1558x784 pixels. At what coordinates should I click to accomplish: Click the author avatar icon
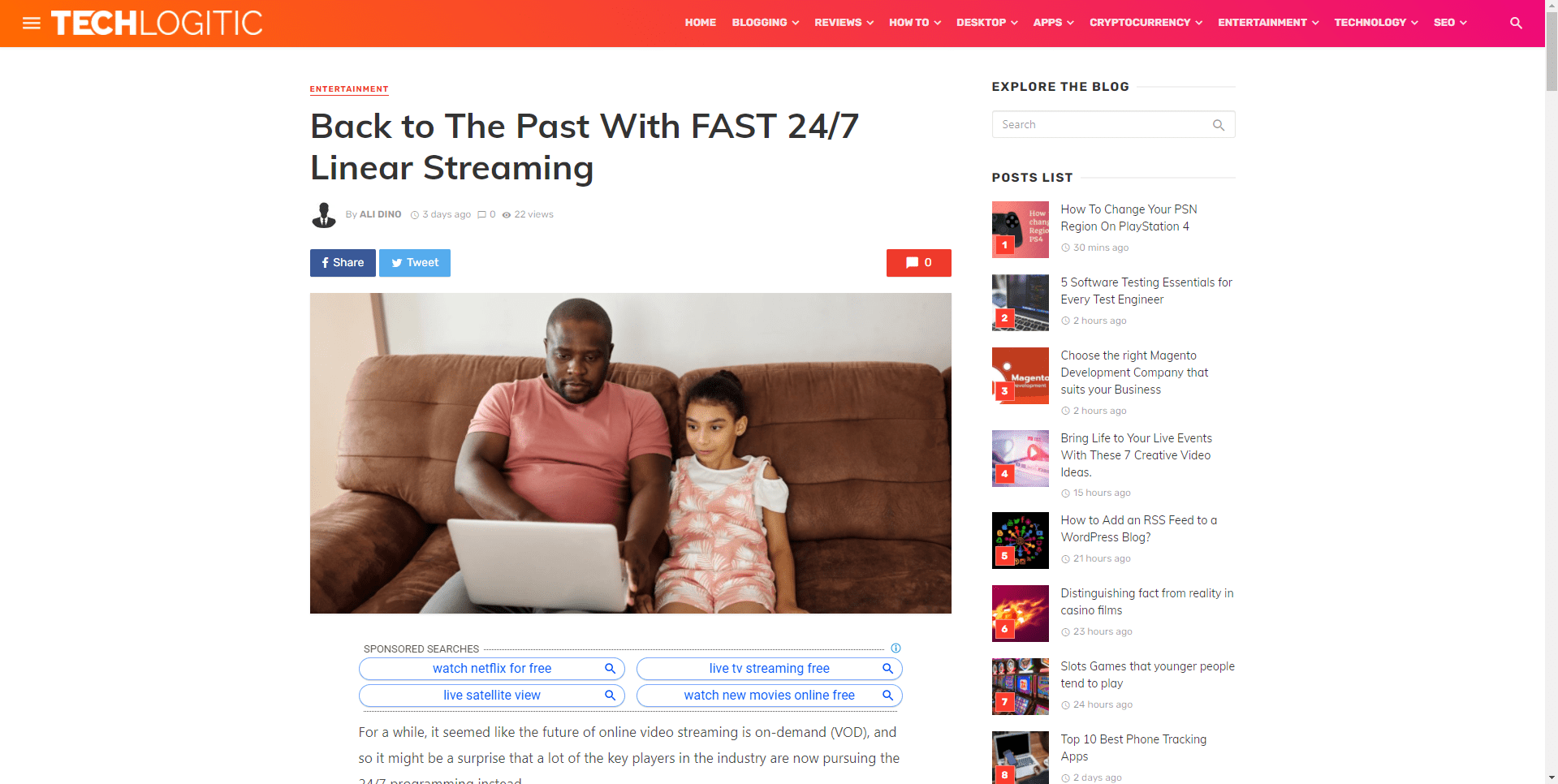click(324, 215)
